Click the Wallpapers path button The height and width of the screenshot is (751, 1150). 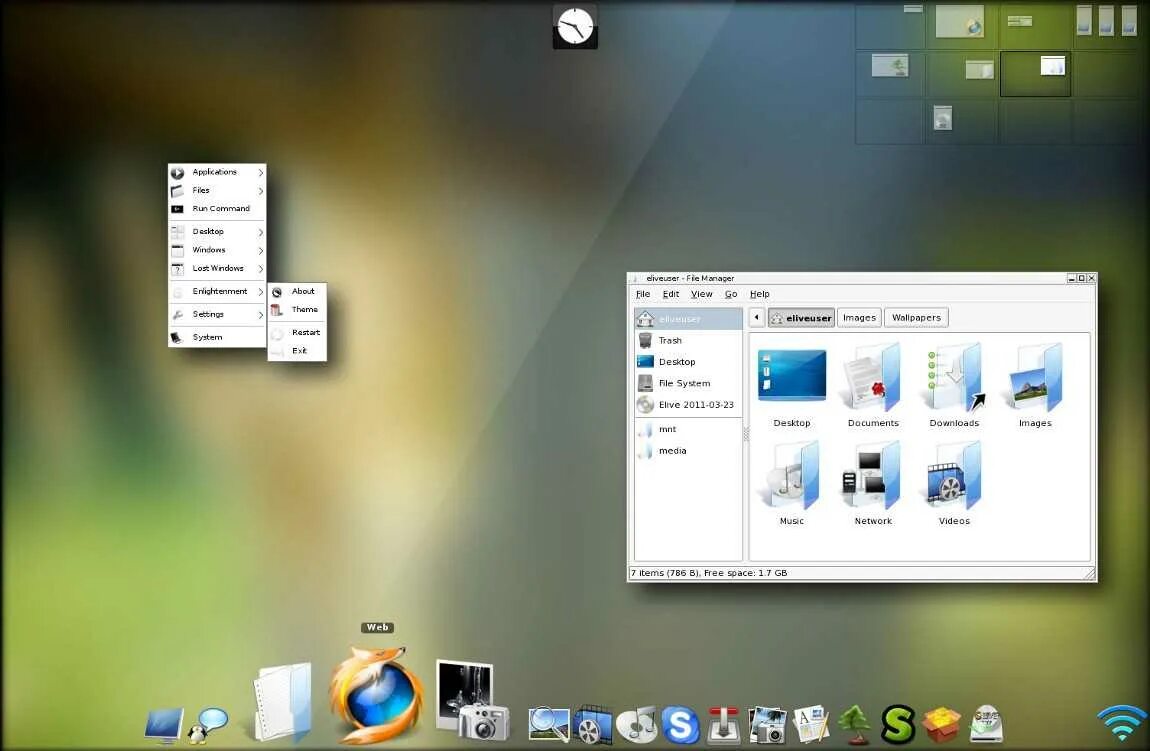click(x=916, y=318)
